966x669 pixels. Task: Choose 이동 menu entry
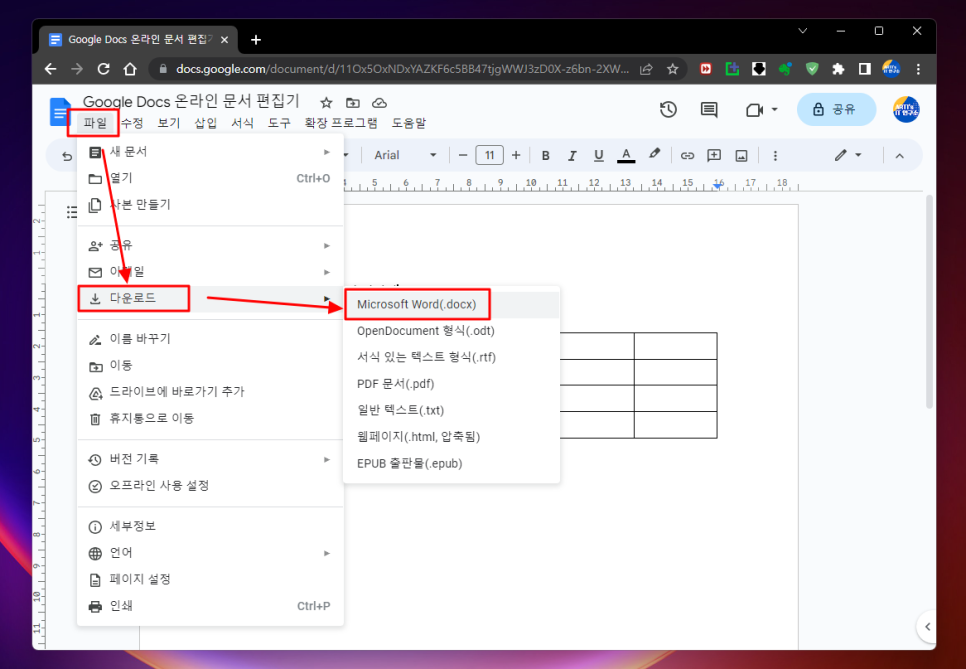point(210,365)
